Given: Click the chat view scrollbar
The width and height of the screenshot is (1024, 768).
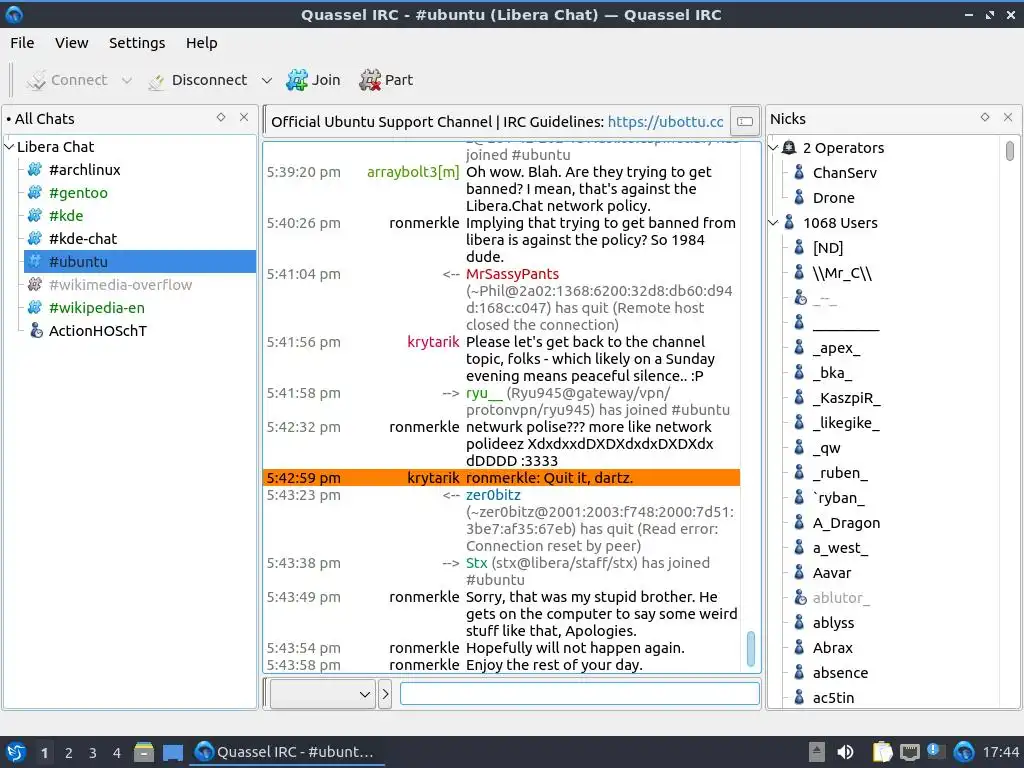Looking at the screenshot, I should pos(750,648).
